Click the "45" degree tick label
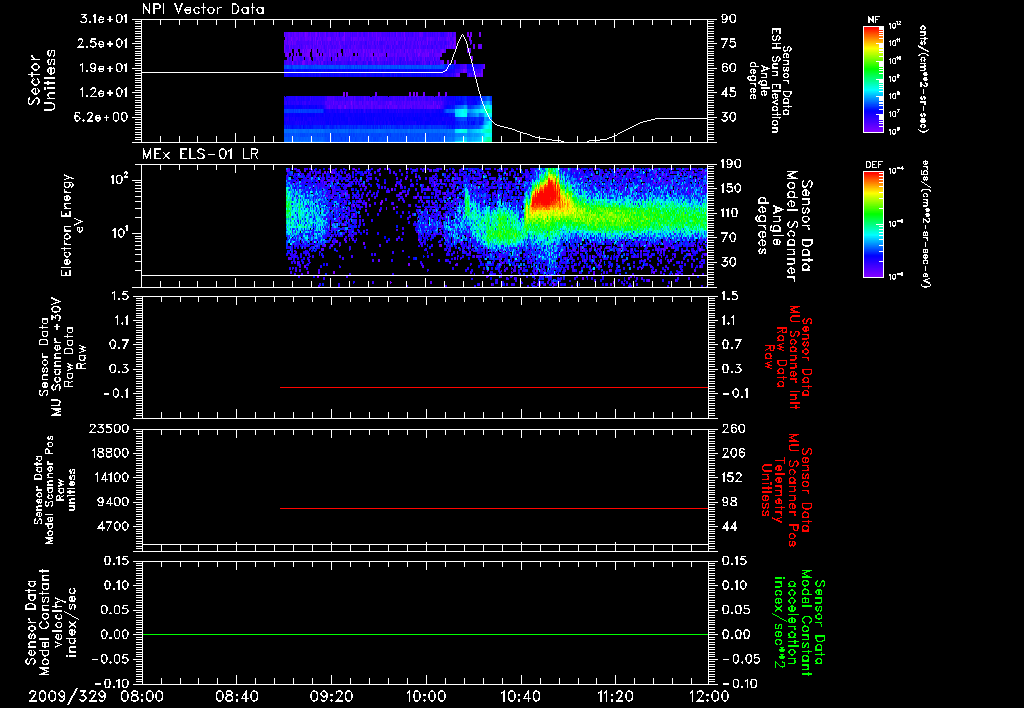1024x708 pixels. point(729,93)
